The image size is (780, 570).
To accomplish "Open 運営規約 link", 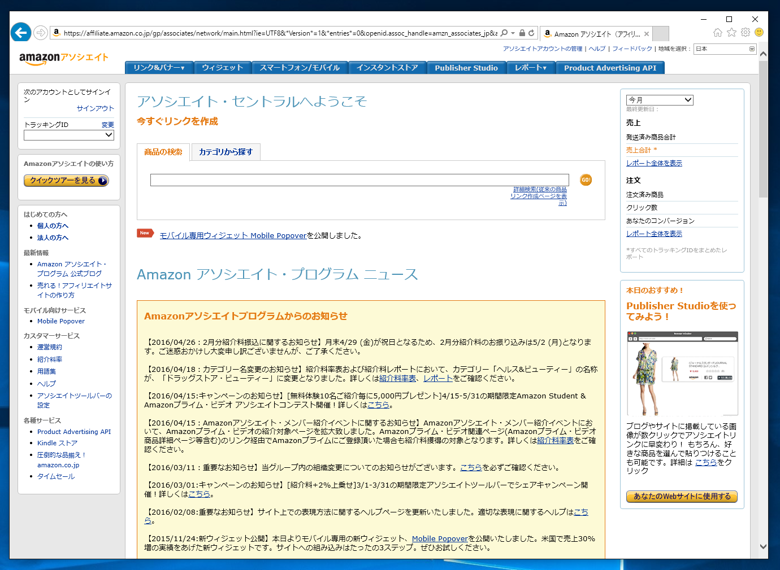I will [x=50, y=347].
